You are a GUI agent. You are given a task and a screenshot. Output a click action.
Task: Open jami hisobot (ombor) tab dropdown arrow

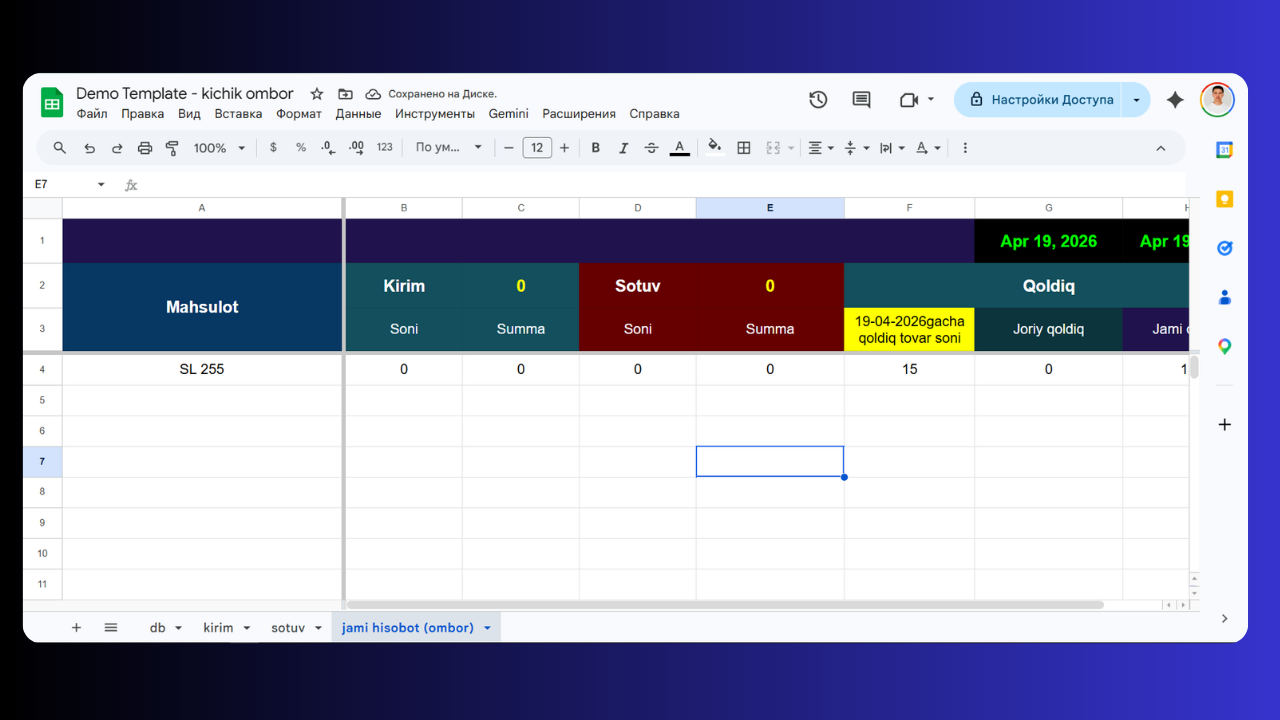tap(487, 628)
